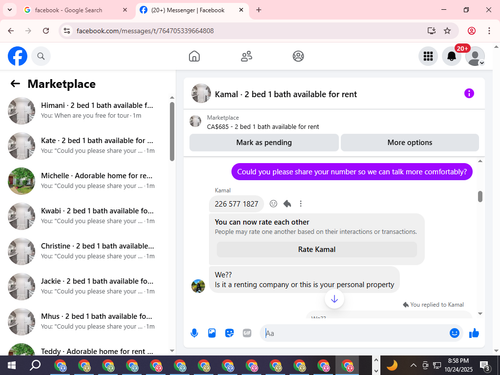Click the chat messages scrollbar
This screenshot has width=500, height=375.
(480, 196)
